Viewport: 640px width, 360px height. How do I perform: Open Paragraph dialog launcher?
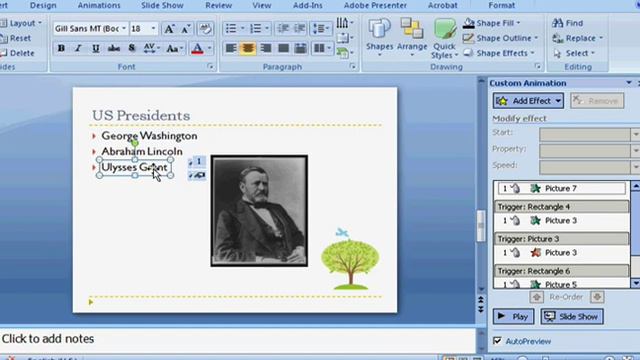(353, 67)
